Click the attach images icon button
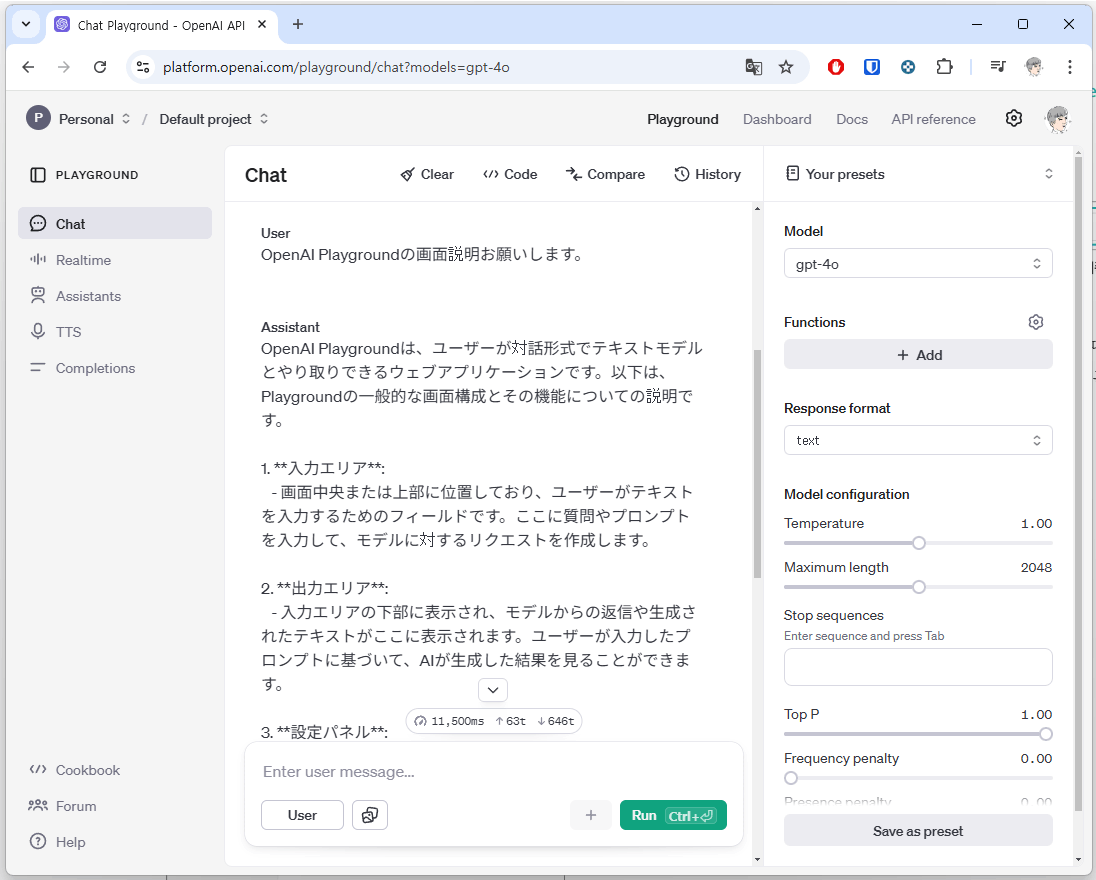Image resolution: width=1096 pixels, height=880 pixels. 370,815
